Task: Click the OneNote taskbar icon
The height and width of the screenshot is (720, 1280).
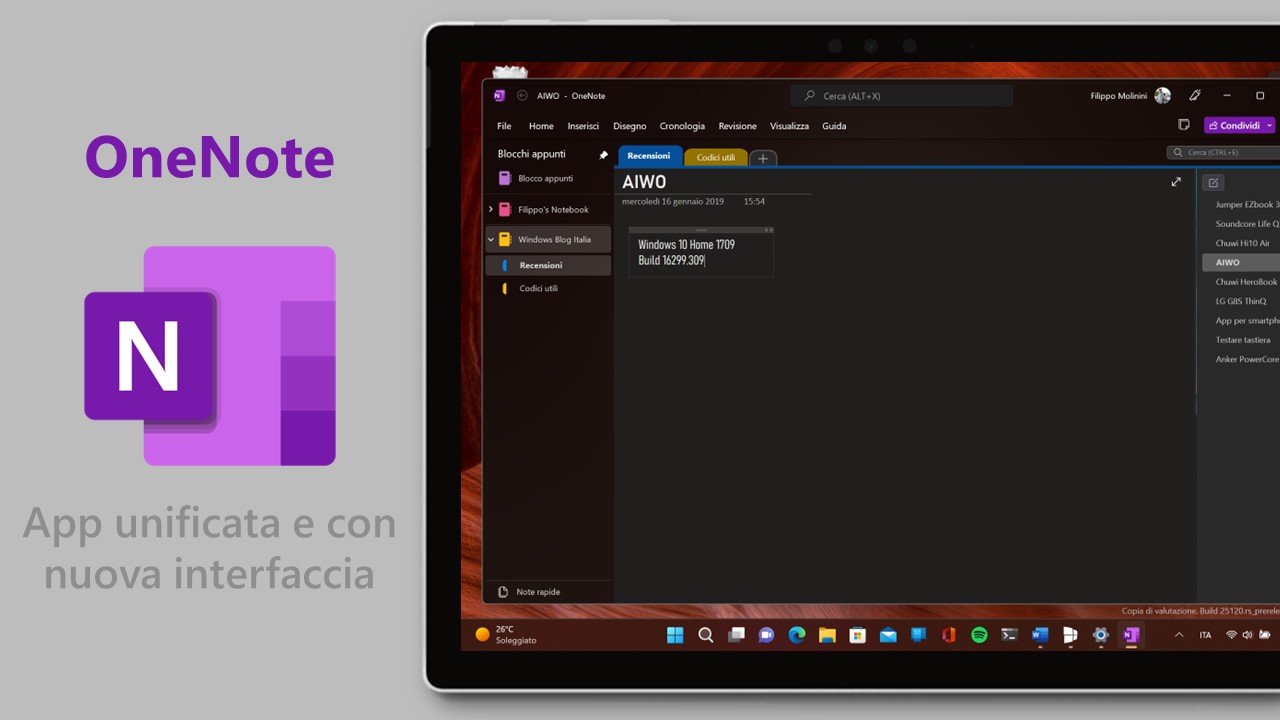Action: (x=1131, y=635)
